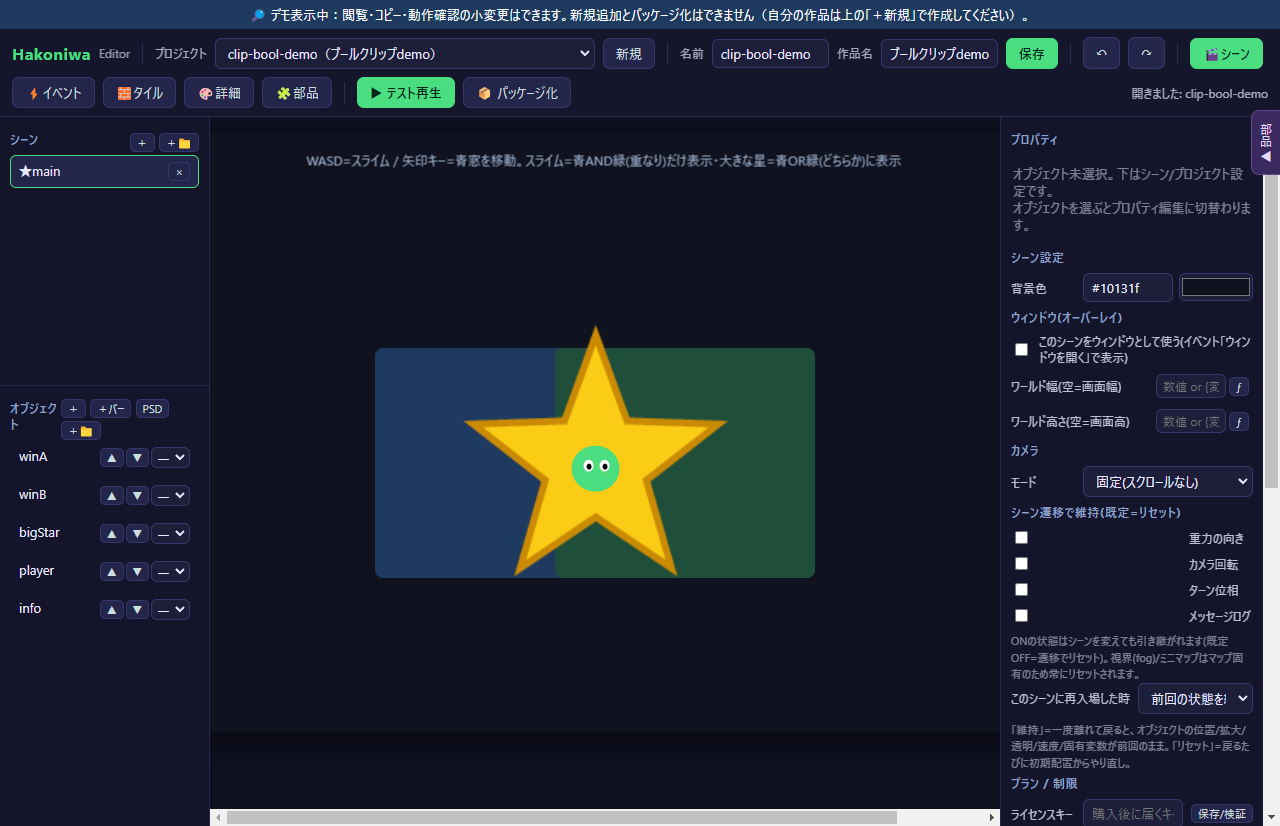Open the project selection dropdown
This screenshot has width=1280, height=826.
pyautogui.click(x=405, y=54)
